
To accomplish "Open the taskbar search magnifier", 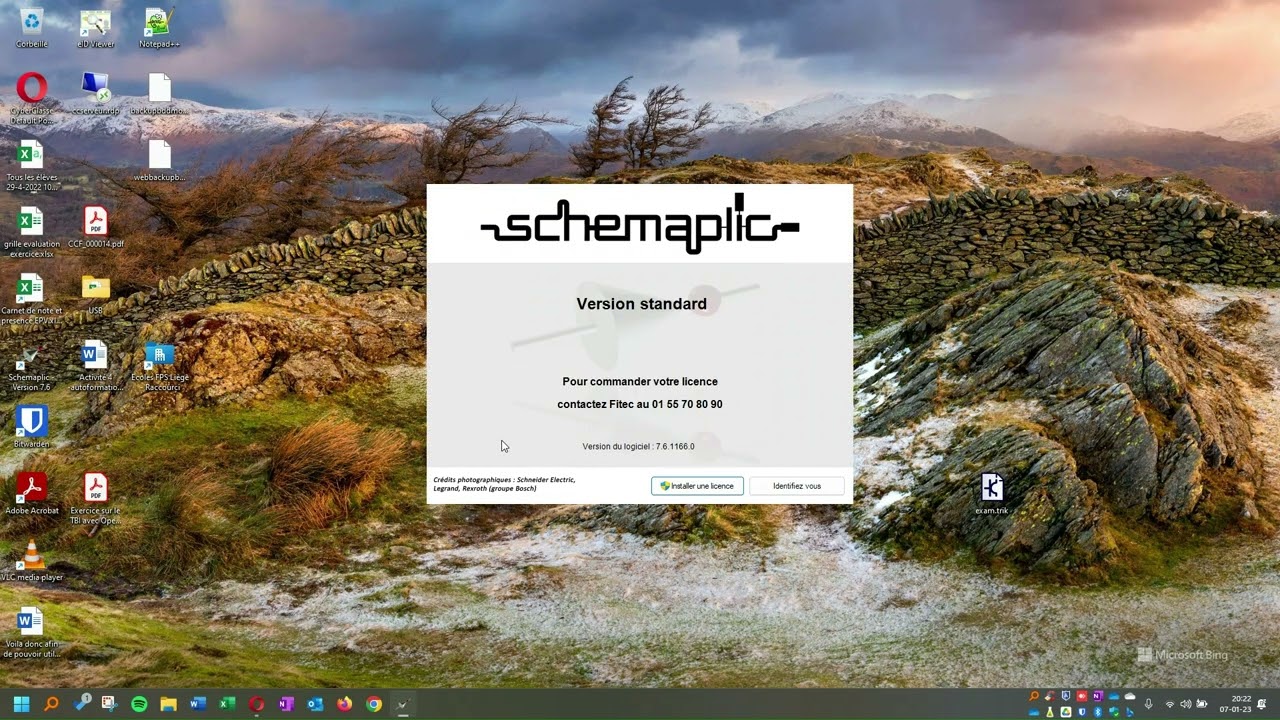I will click(51, 704).
